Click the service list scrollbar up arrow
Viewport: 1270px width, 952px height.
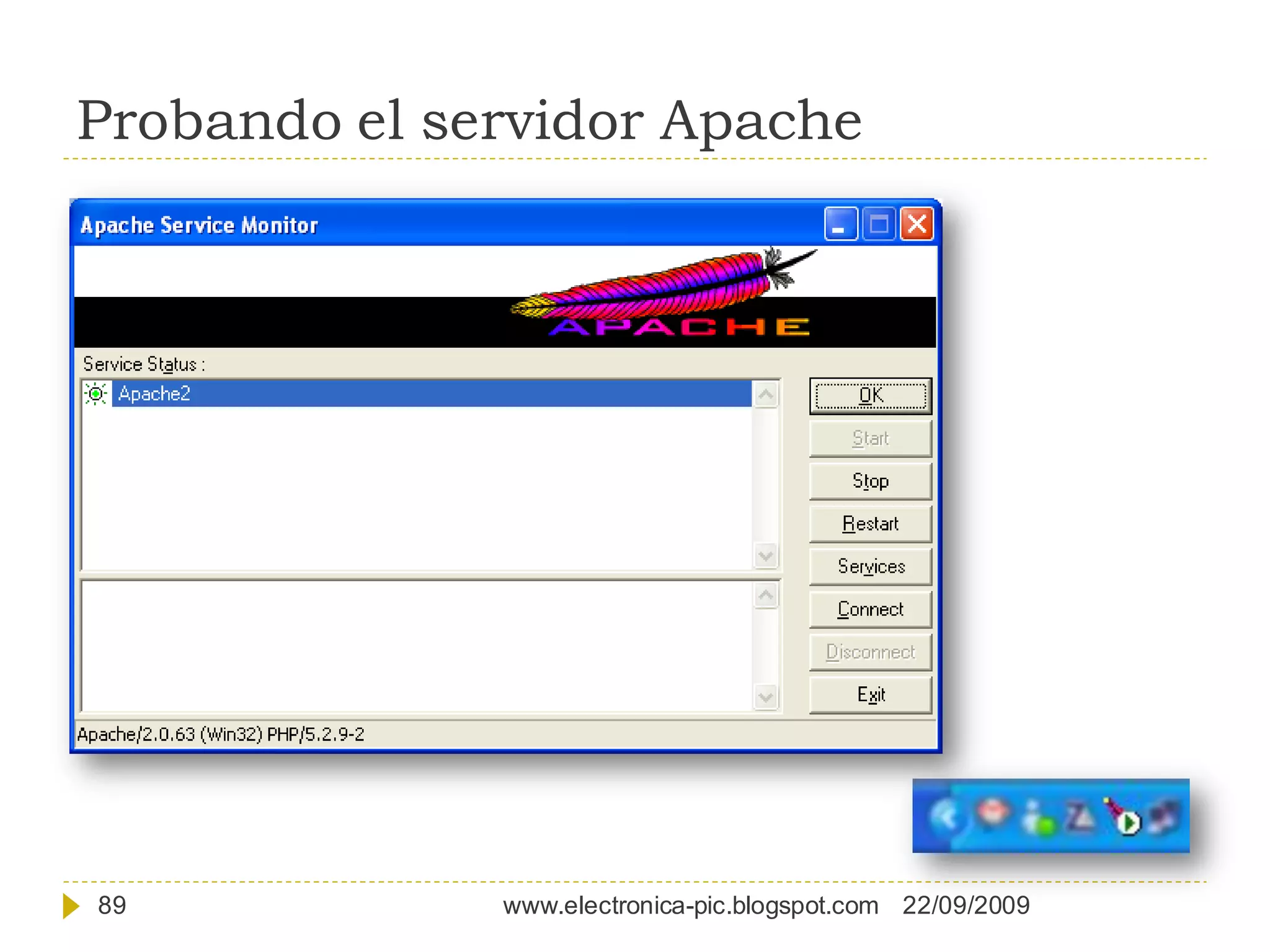(x=766, y=395)
